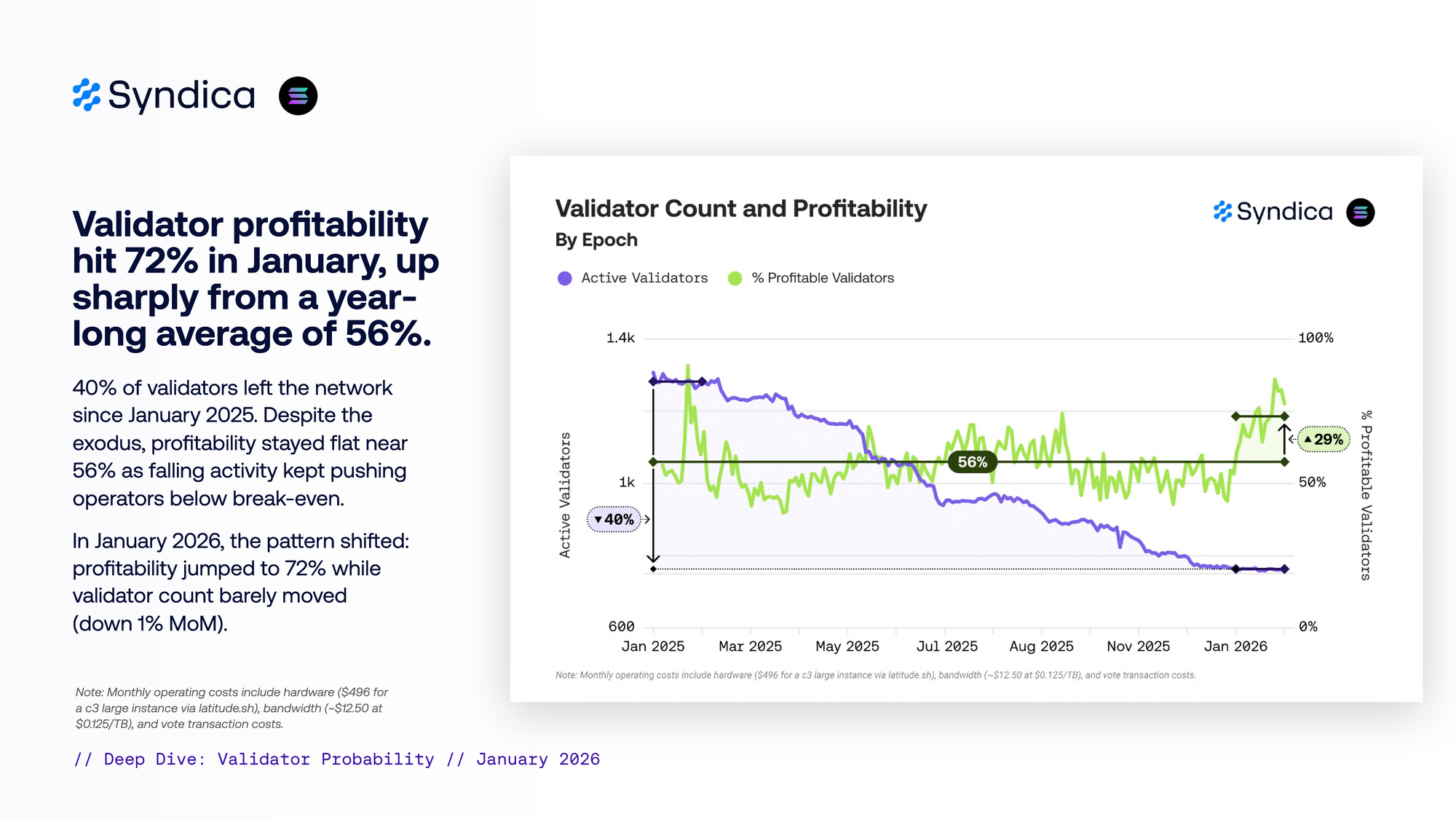Click the Validator Count and Profitability chart title
Image resolution: width=1456 pixels, height=819 pixels.
tap(741, 209)
